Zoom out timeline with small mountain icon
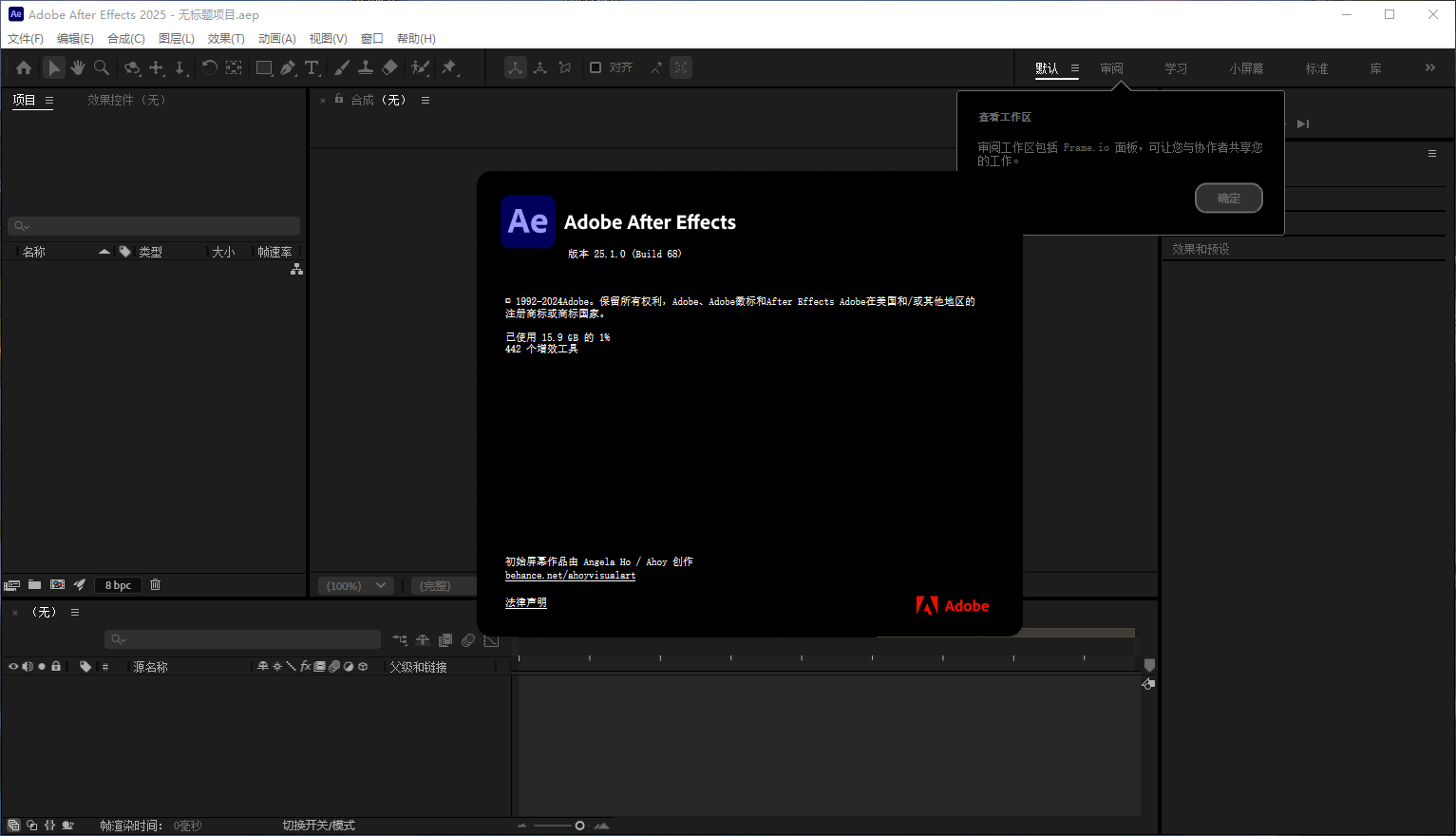Screen dimensions: 1456x836 (x=521, y=826)
